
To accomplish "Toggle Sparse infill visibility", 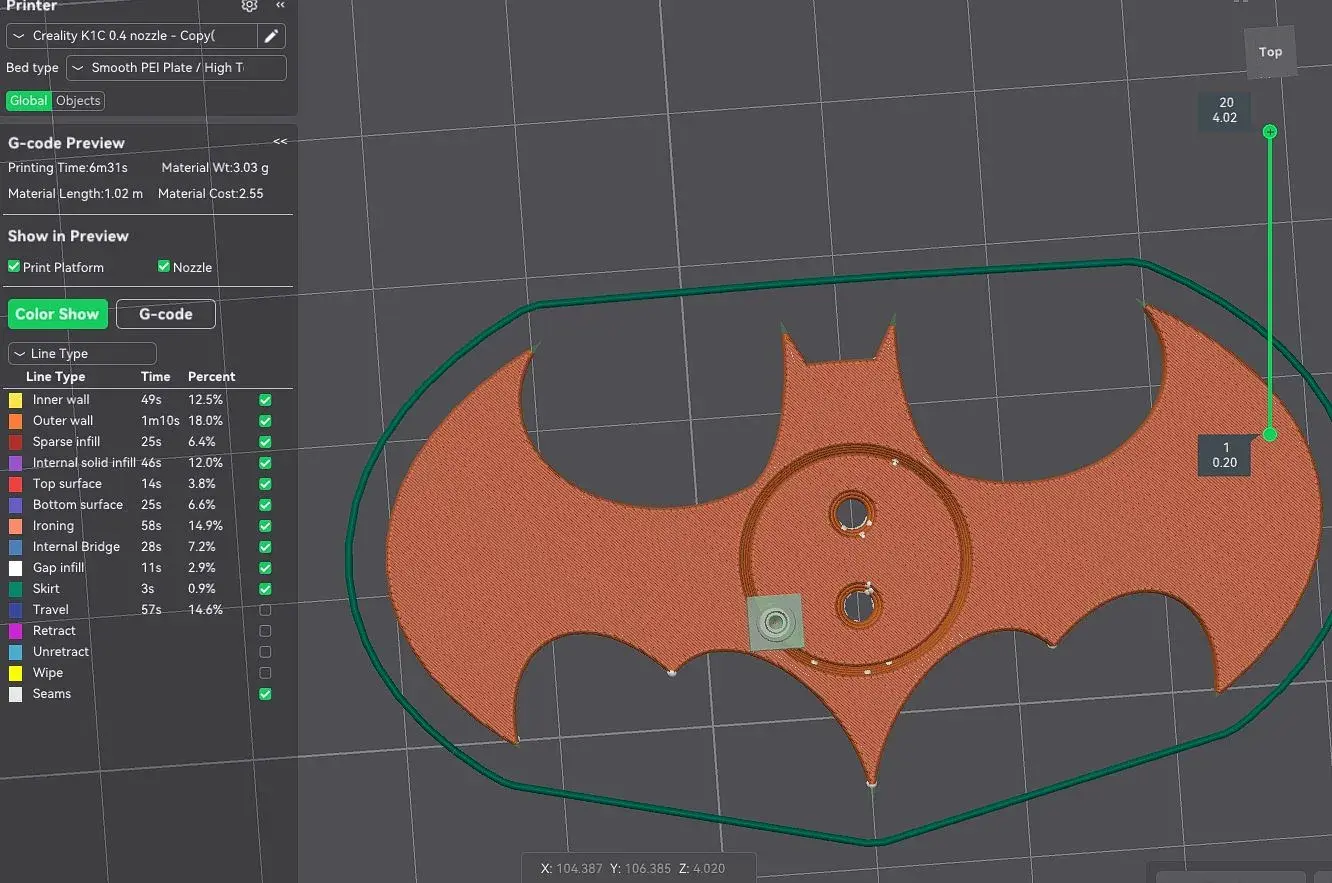I will click(265, 442).
